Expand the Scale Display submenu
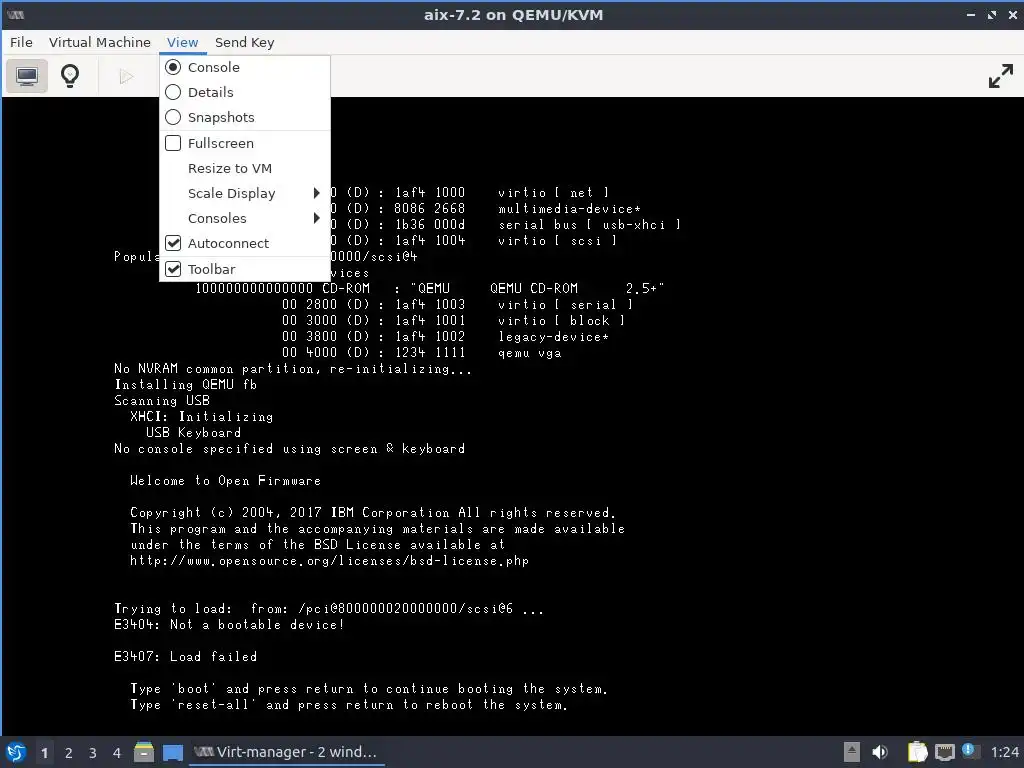This screenshot has width=1024, height=768. click(245, 193)
